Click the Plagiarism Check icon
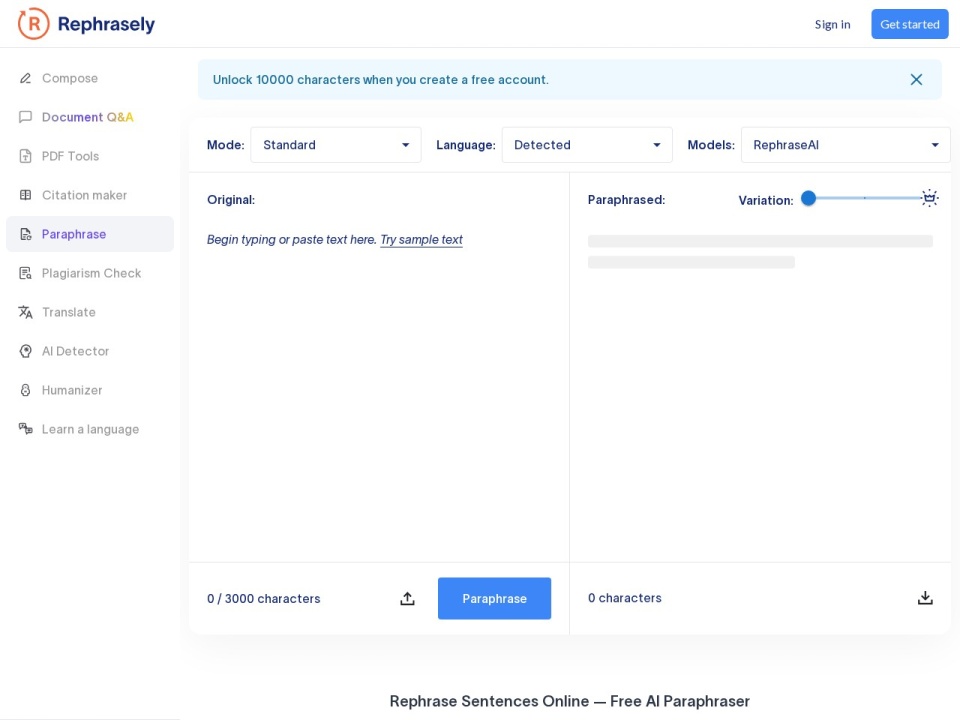The height and width of the screenshot is (720, 960). click(25, 273)
